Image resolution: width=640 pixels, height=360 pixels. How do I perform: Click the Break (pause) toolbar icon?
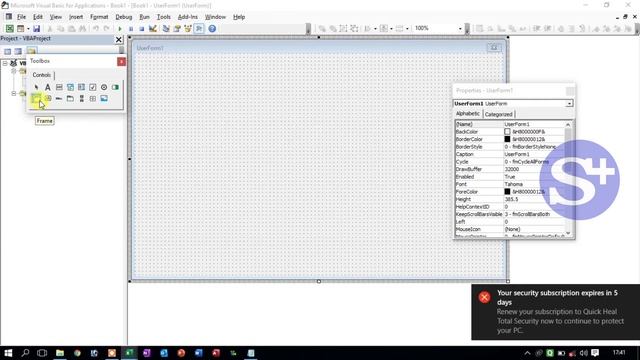(131, 29)
